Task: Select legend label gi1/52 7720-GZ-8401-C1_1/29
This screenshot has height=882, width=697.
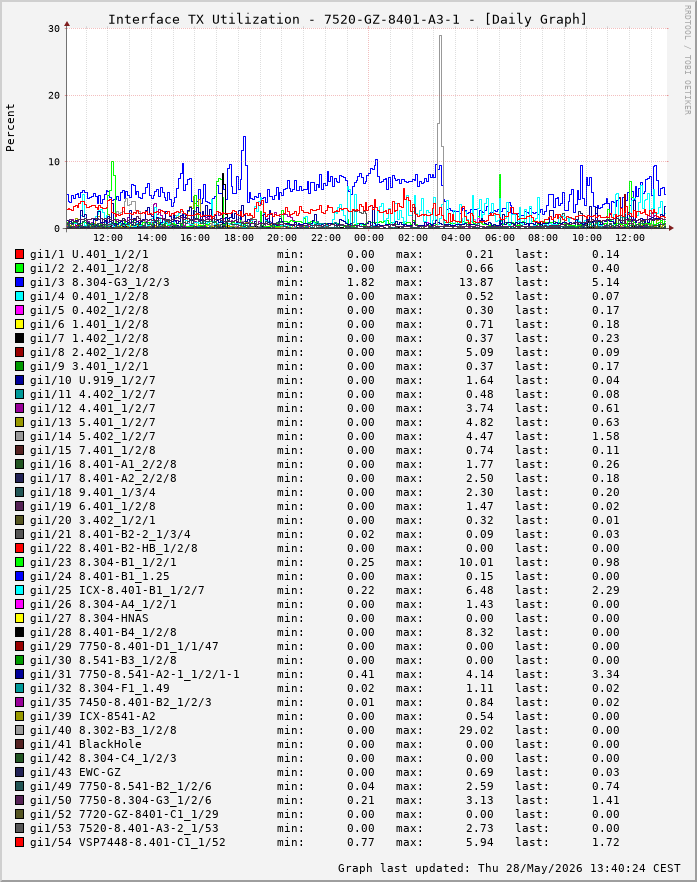Action: [124, 814]
